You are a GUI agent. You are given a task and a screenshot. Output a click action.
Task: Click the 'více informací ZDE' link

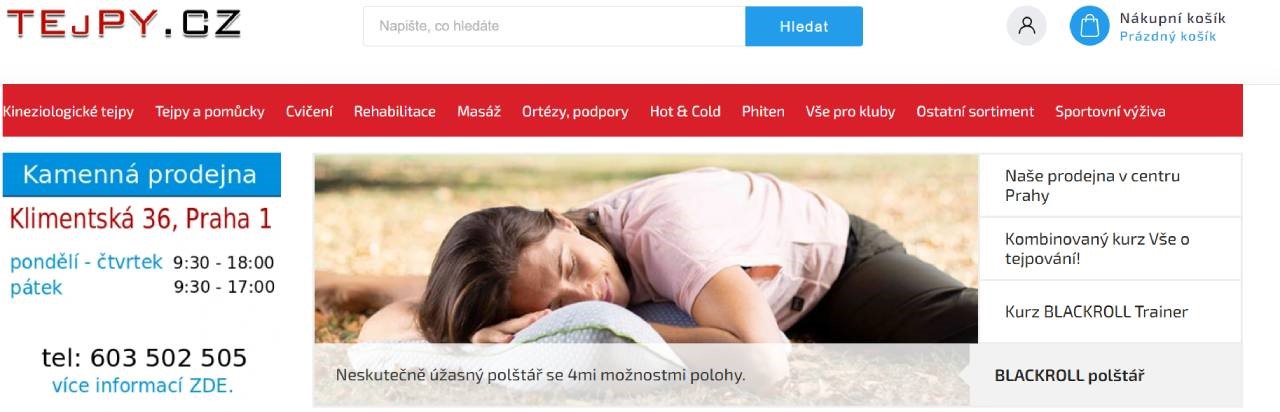click(142, 385)
